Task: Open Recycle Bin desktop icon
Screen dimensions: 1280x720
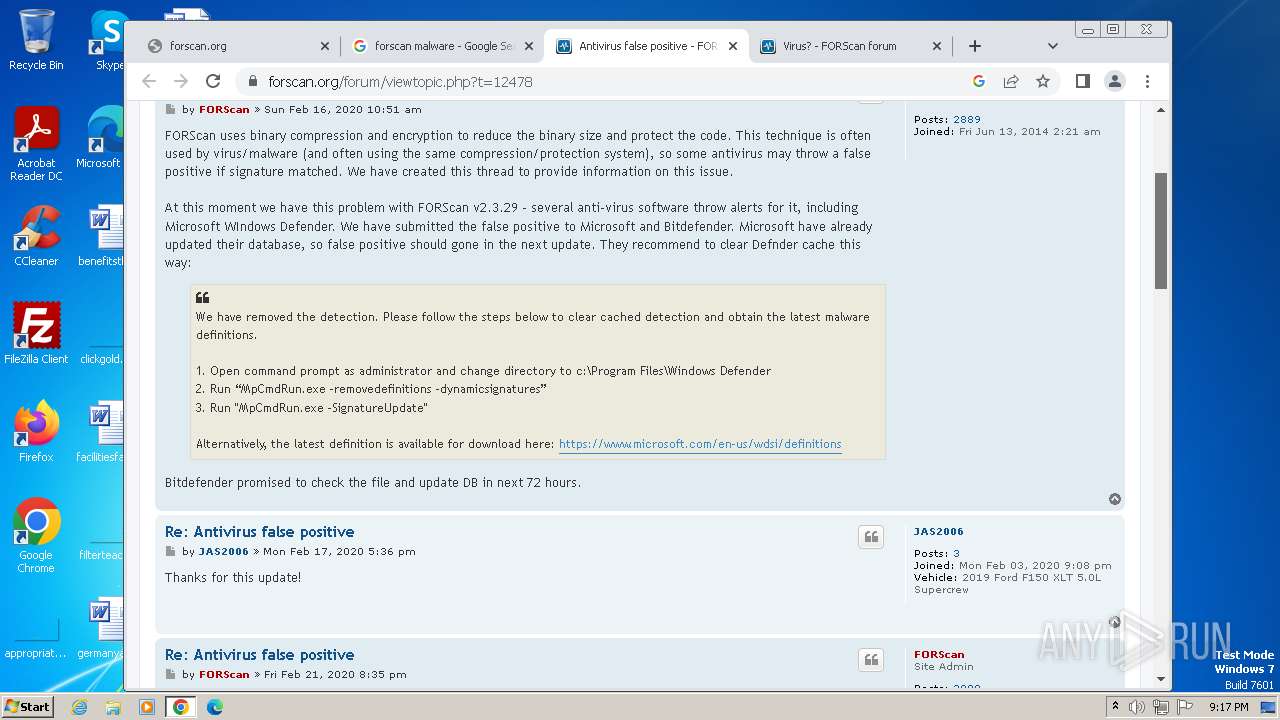Action: pyautogui.click(x=36, y=40)
